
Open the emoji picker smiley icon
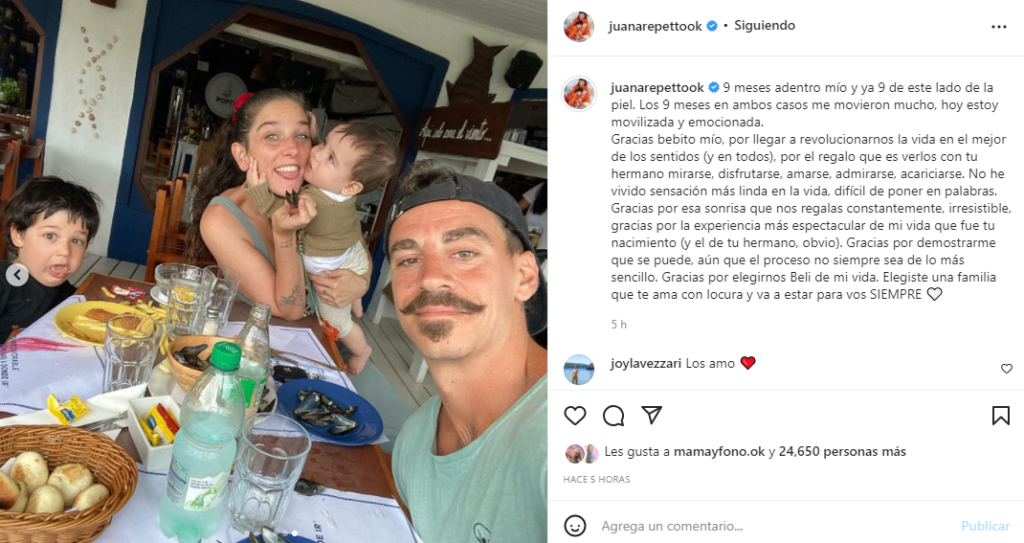pos(575,525)
